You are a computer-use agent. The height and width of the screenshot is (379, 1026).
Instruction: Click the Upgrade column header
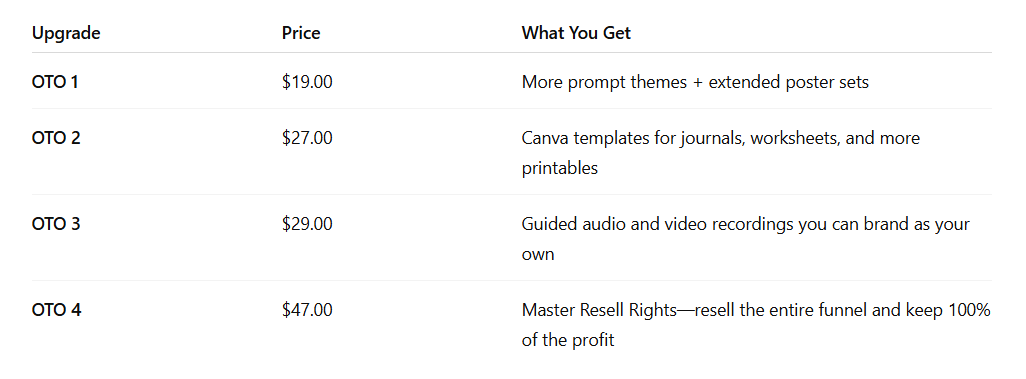tap(66, 33)
